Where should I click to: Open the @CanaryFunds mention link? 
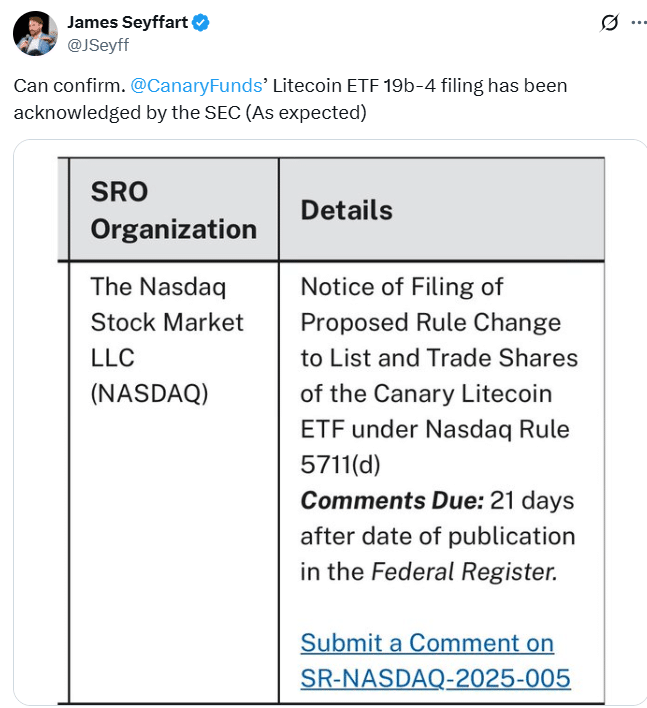194,86
